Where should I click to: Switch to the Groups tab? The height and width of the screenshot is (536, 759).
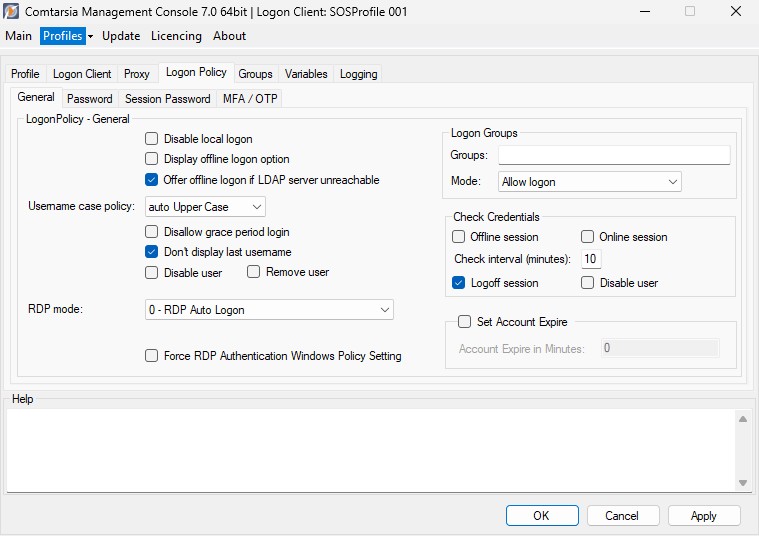pyautogui.click(x=255, y=74)
